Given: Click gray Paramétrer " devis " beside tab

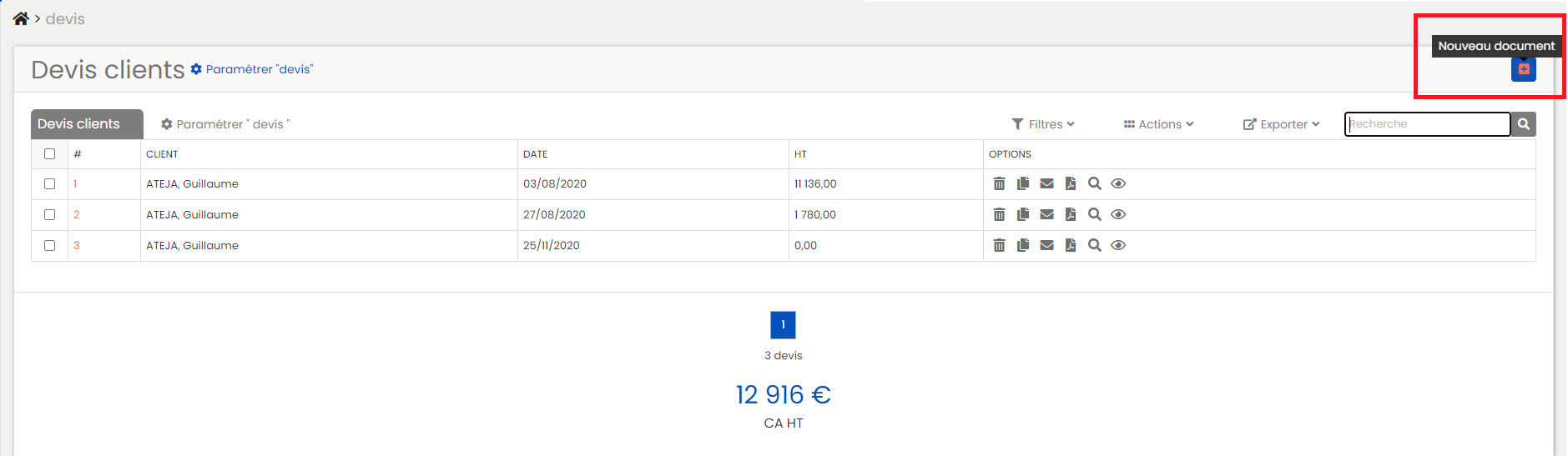Looking at the screenshot, I should coord(225,124).
